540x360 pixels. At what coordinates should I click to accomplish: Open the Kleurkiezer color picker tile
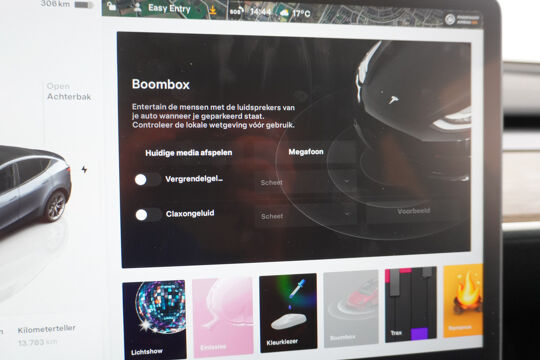(x=288, y=312)
